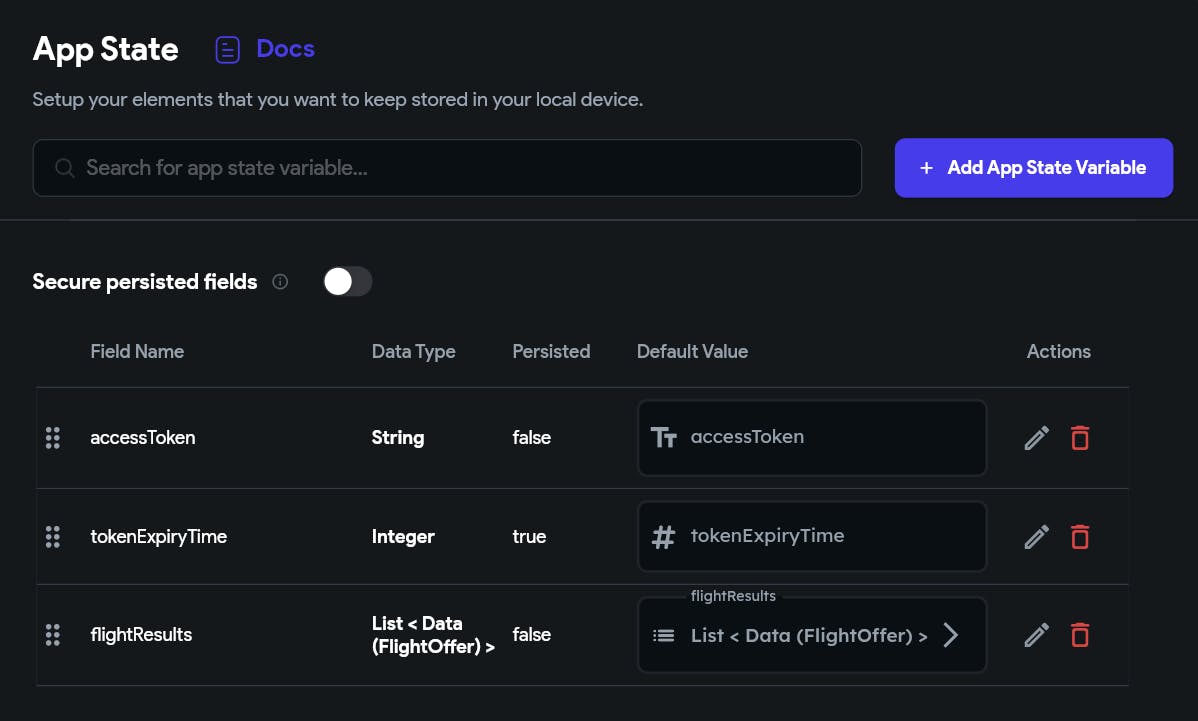The image size is (1198, 721).
Task: Click trash icon for tokenExpiryTime row
Action: click(x=1080, y=537)
